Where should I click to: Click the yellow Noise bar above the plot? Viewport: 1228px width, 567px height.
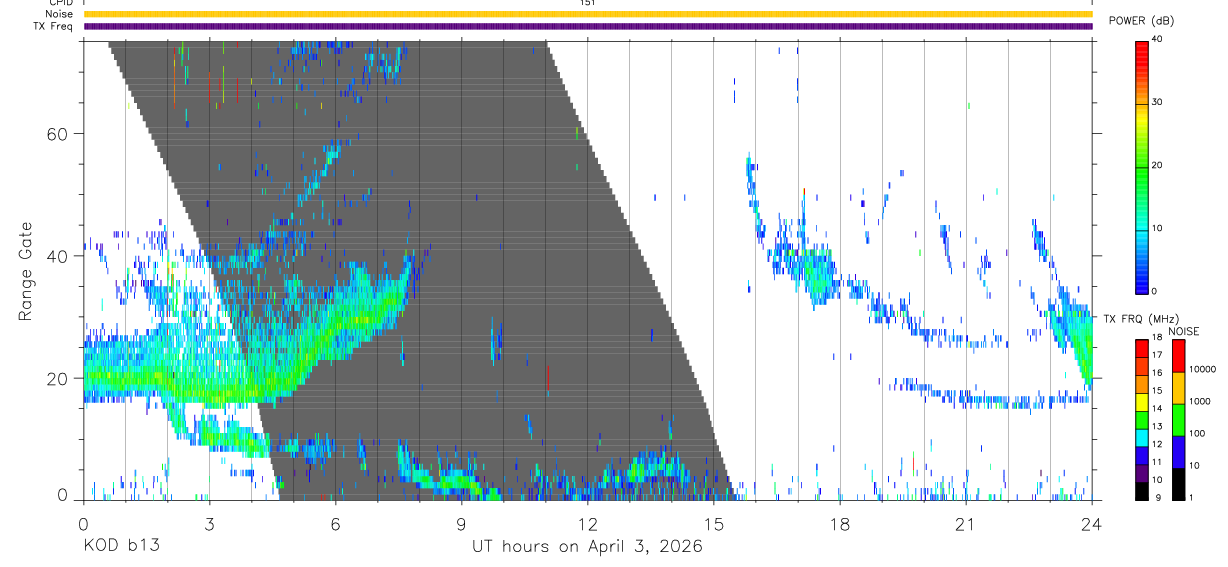pos(588,14)
